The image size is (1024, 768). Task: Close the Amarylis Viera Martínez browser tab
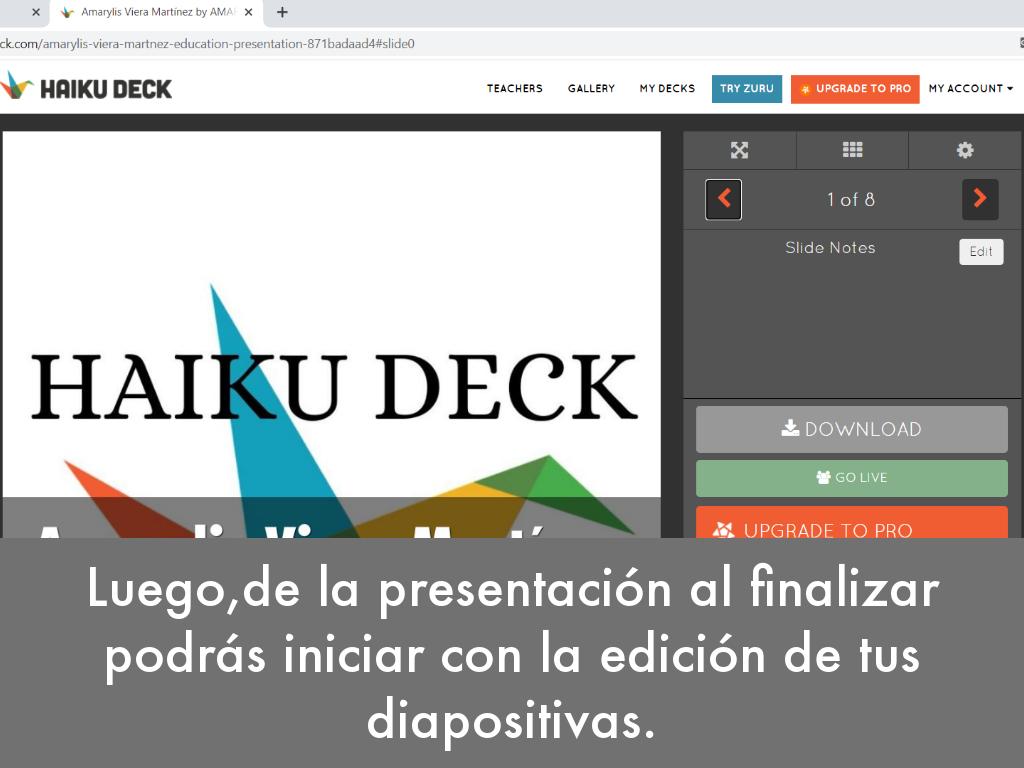(248, 13)
